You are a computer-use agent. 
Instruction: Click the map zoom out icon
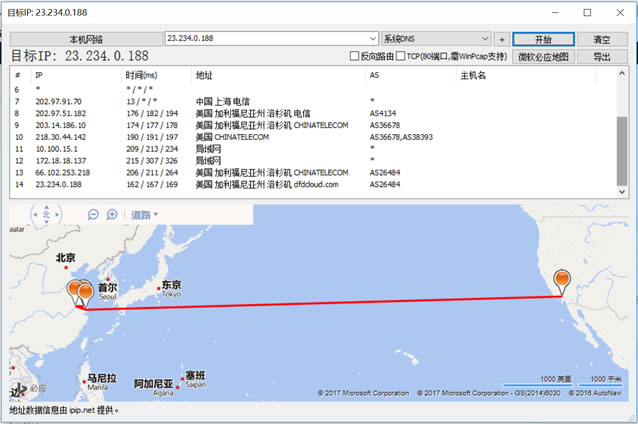click(x=93, y=214)
